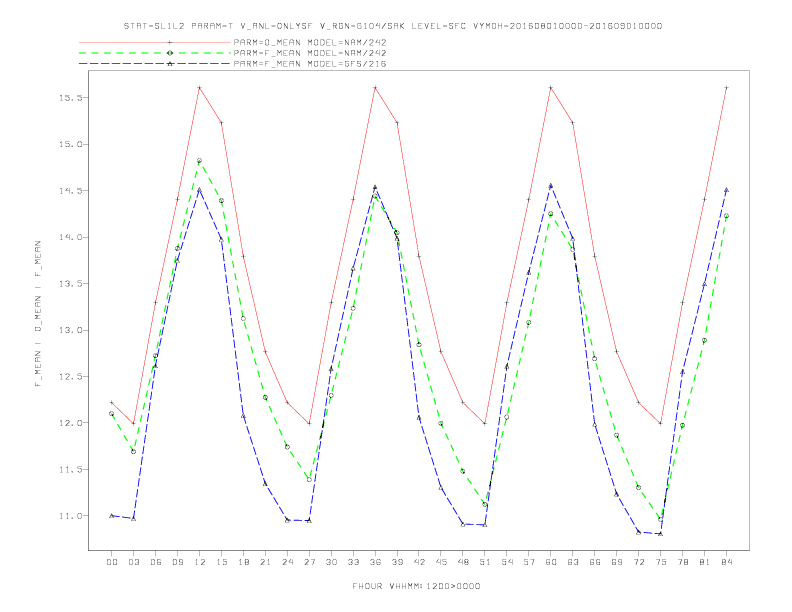Click x-axis tick label 78

(x=682, y=562)
